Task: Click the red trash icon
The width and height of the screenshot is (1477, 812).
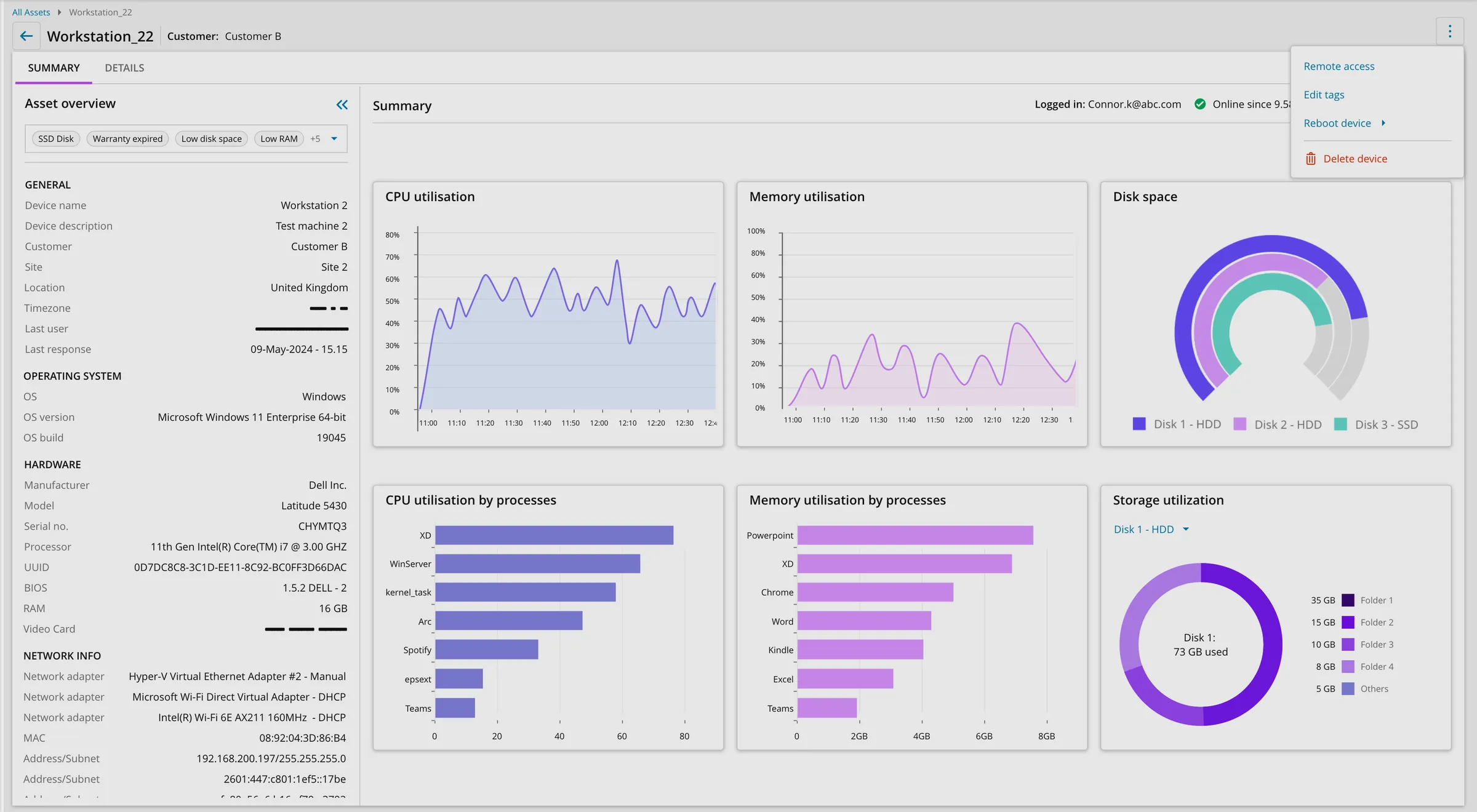Action: [x=1311, y=159]
